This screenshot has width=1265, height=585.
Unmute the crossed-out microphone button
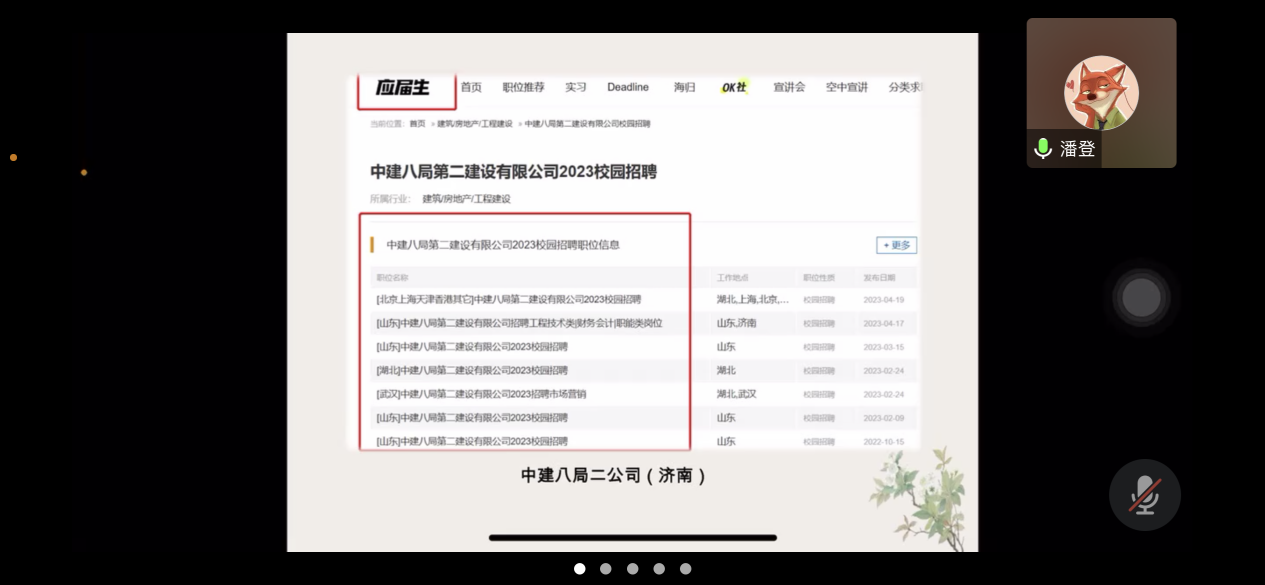[1144, 495]
